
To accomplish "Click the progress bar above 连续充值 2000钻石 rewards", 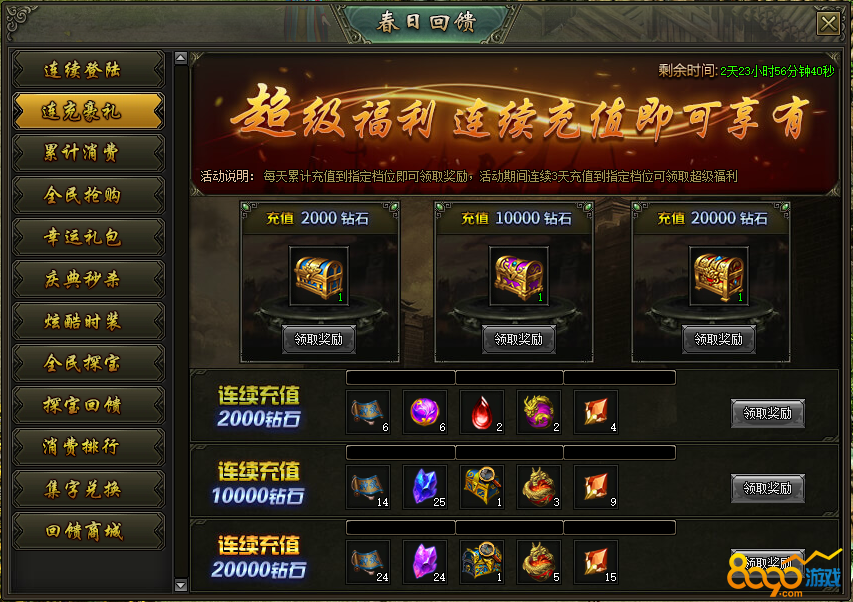I will (511, 377).
